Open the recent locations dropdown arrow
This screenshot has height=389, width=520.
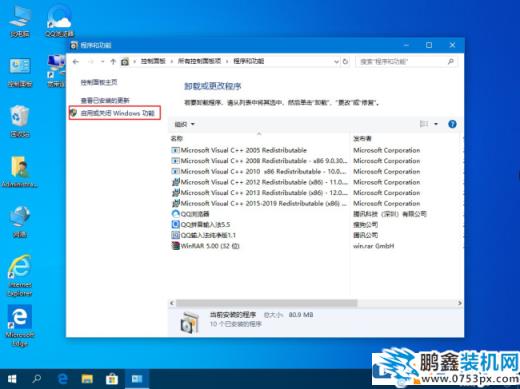(x=102, y=62)
